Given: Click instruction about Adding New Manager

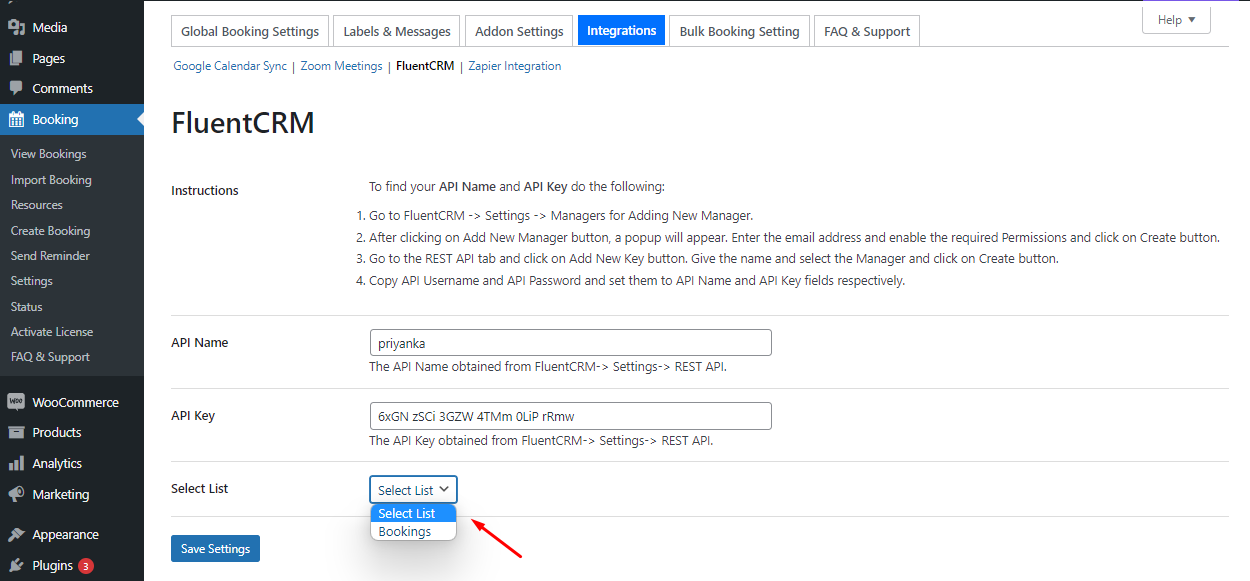Looking at the screenshot, I should [x=560, y=216].
